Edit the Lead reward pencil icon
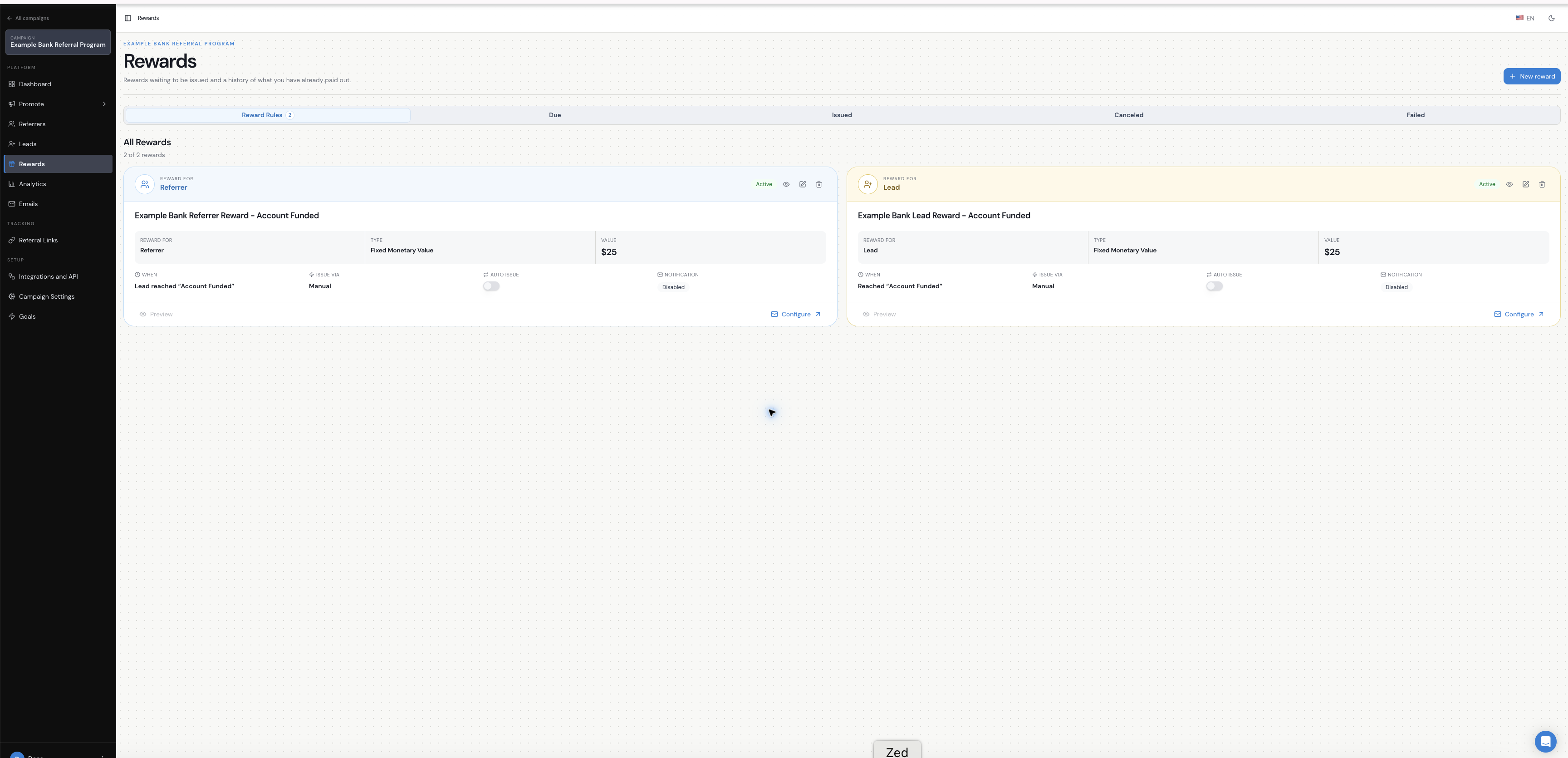 (x=1525, y=184)
